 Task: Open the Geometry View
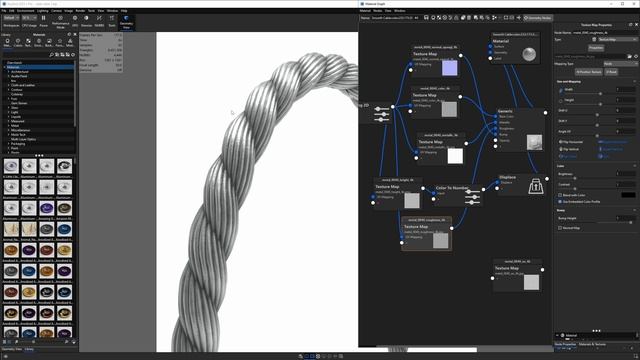click(126, 21)
